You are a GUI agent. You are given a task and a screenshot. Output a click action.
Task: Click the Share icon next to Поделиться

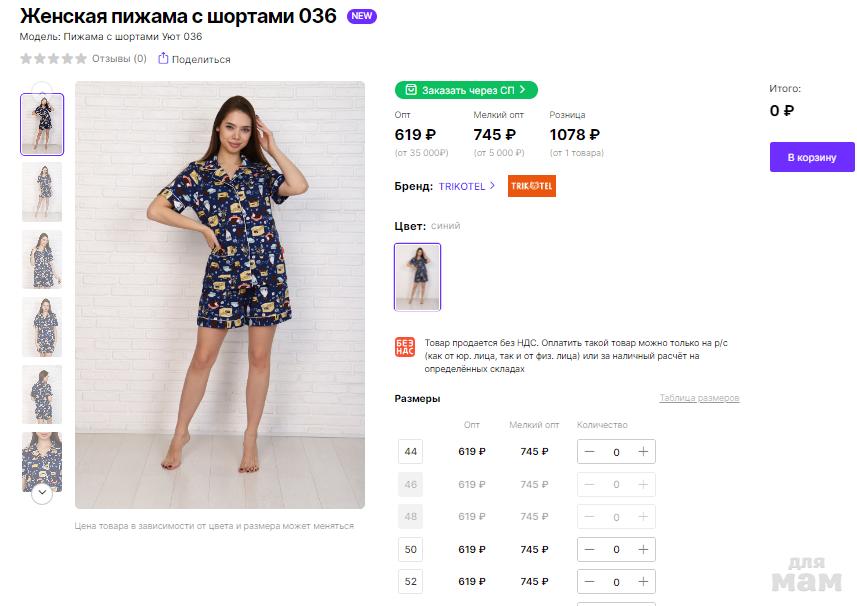tap(163, 59)
